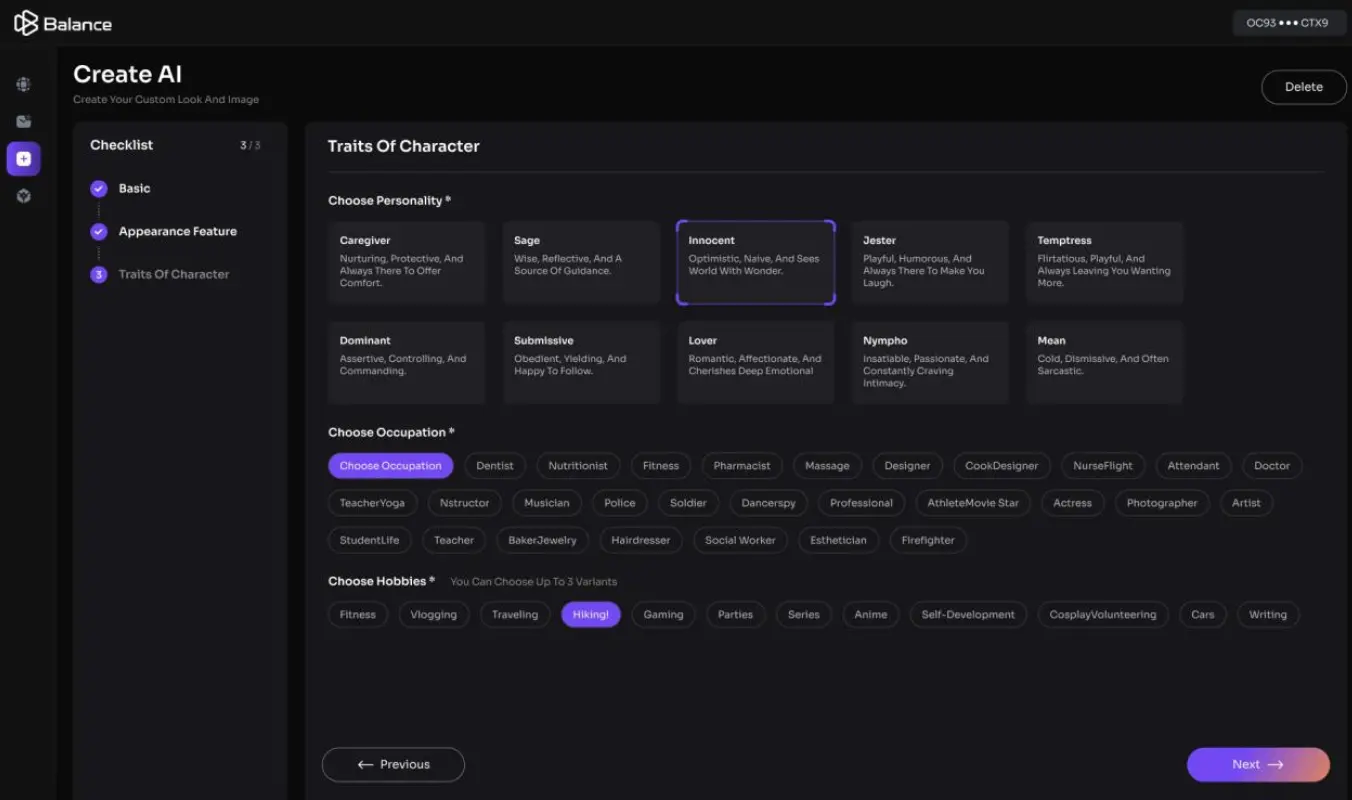Go back using the Previous button
Screen dimensions: 1352x800
click(393, 764)
